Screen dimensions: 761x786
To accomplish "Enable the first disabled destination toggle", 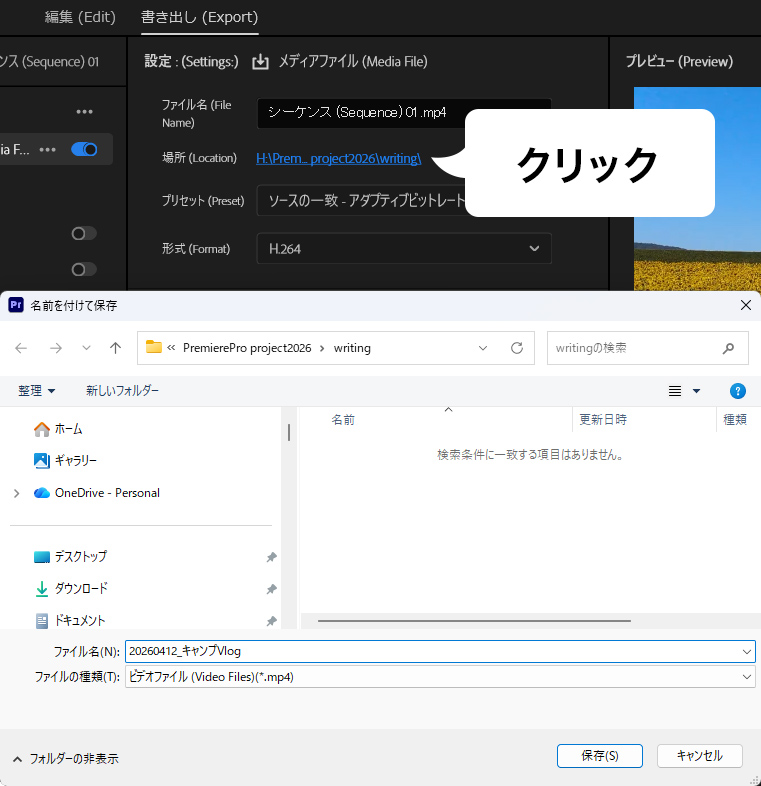I will (x=84, y=234).
